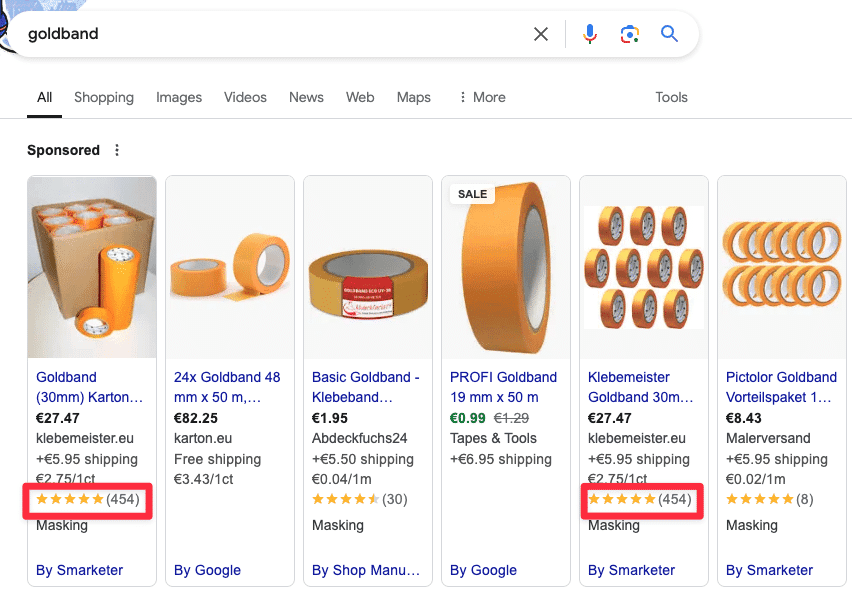Click the +€6.95 shipping text

[x=500, y=459]
